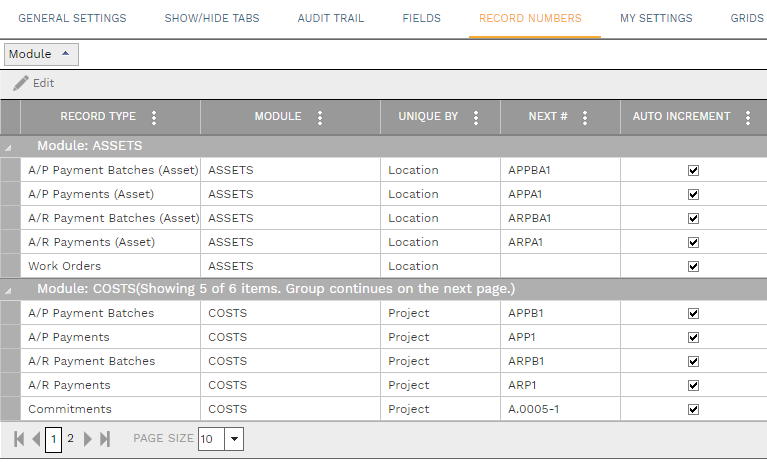Open the Page Size dropdown
767x470 pixels.
[234, 439]
